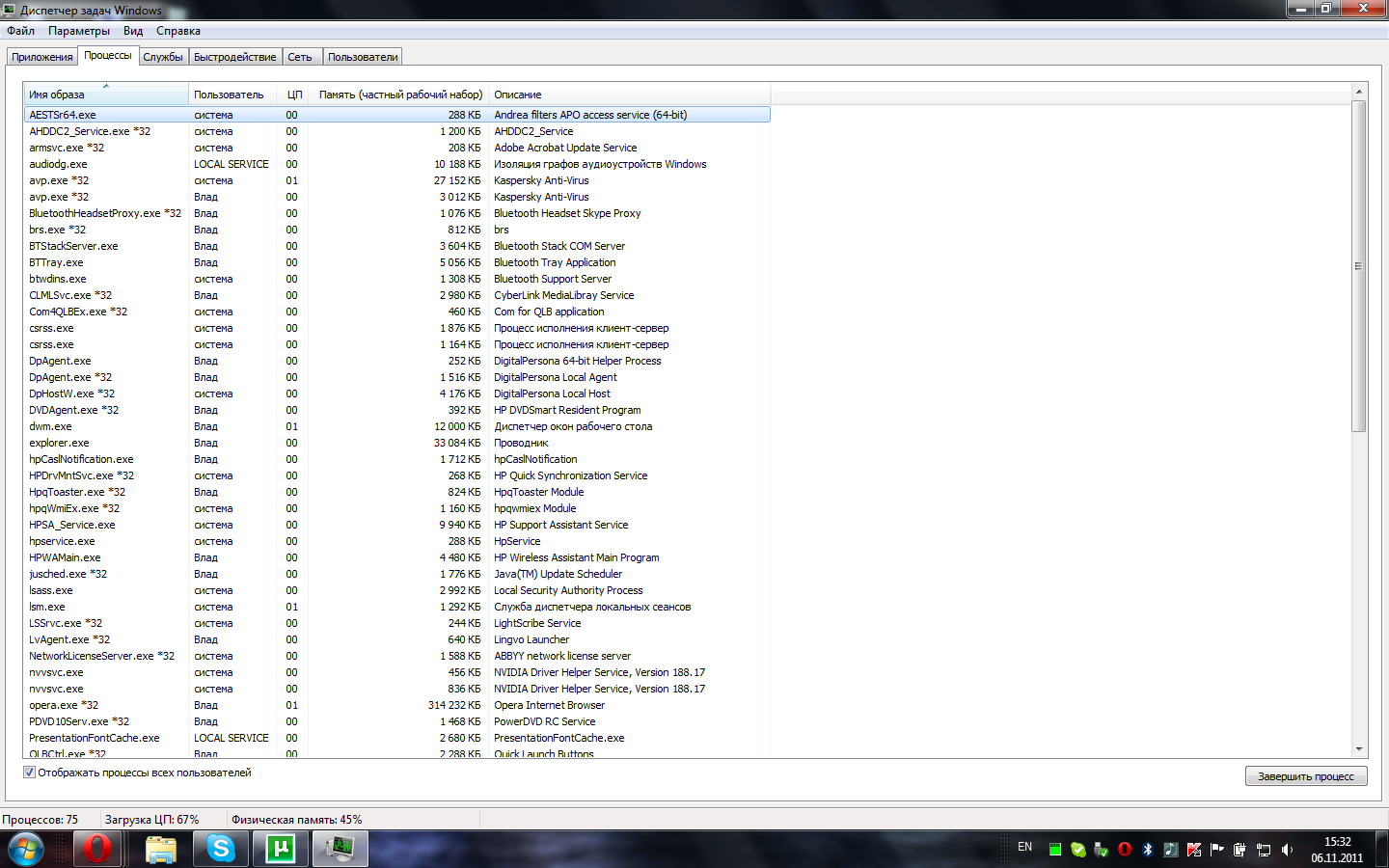Click the green CPU meter tray icon
1389x868 pixels.
(x=1055, y=850)
